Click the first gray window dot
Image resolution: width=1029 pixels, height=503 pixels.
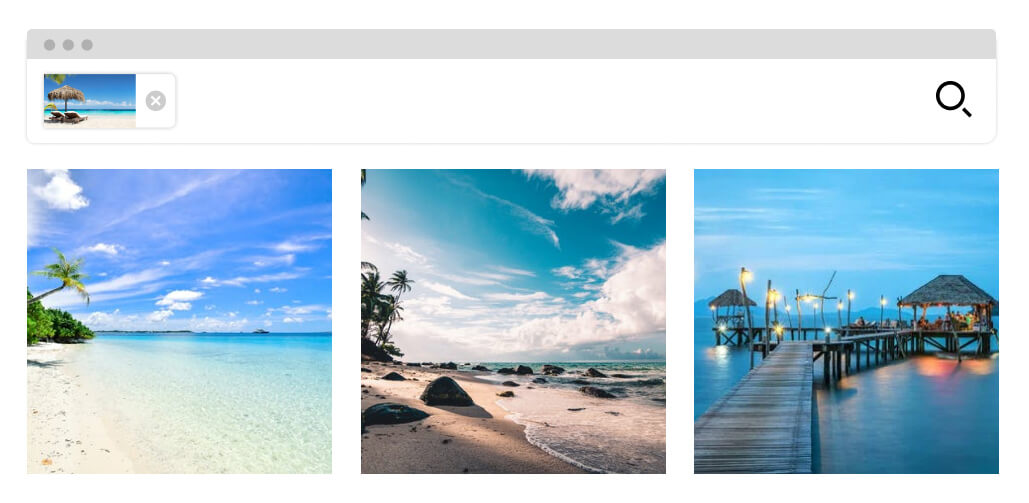[x=49, y=45]
